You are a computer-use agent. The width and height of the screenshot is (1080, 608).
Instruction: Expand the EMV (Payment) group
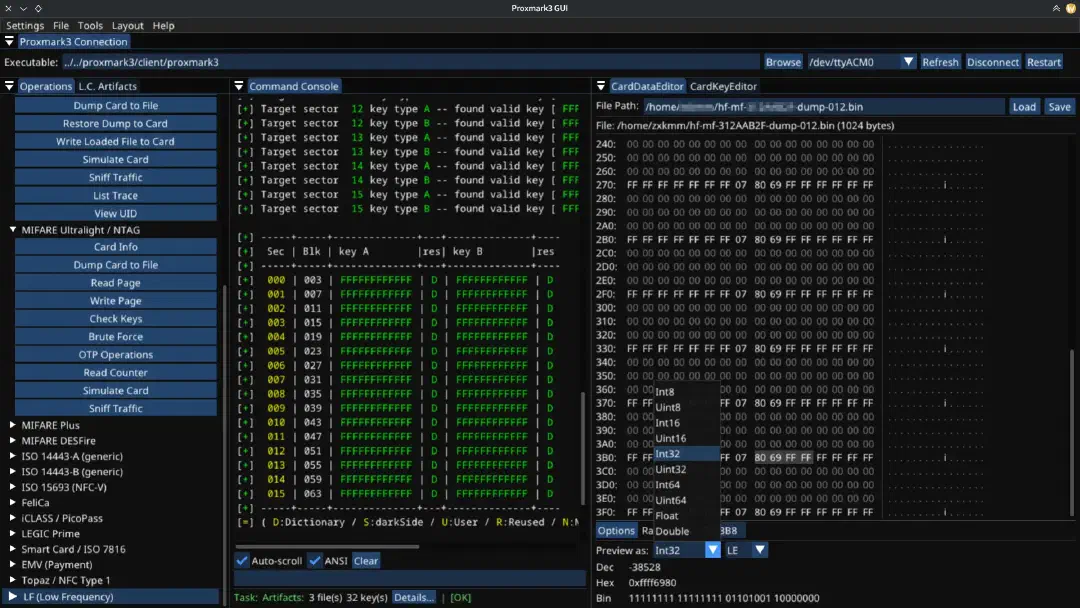12,565
